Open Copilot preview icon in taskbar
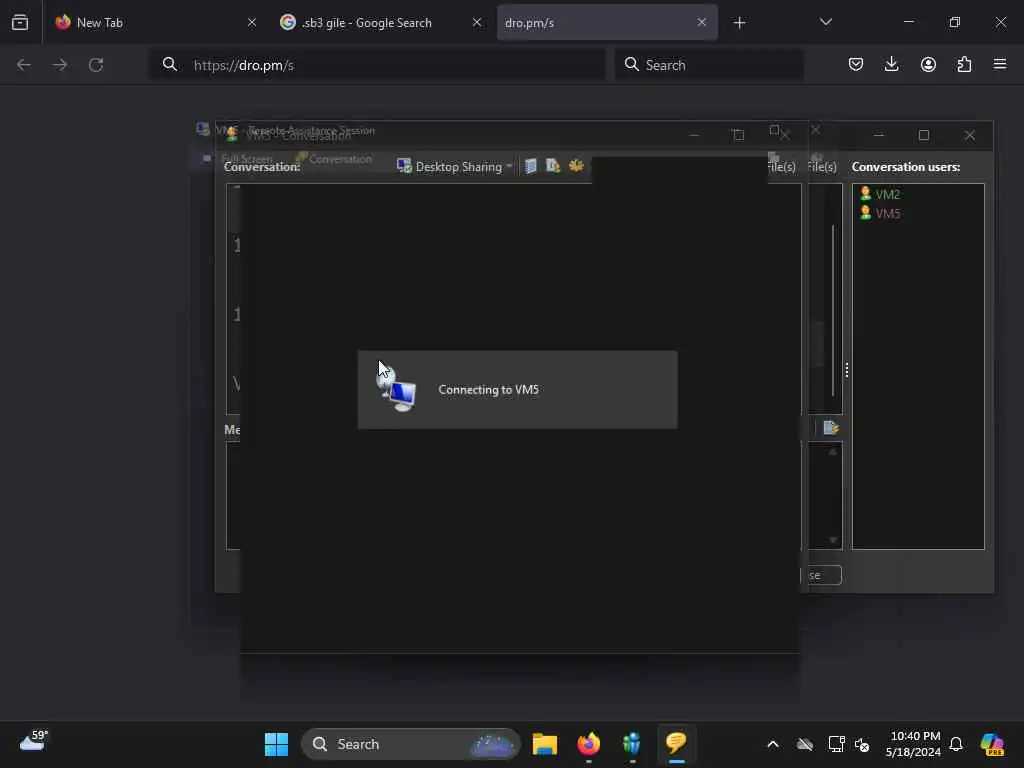 tap(992, 744)
